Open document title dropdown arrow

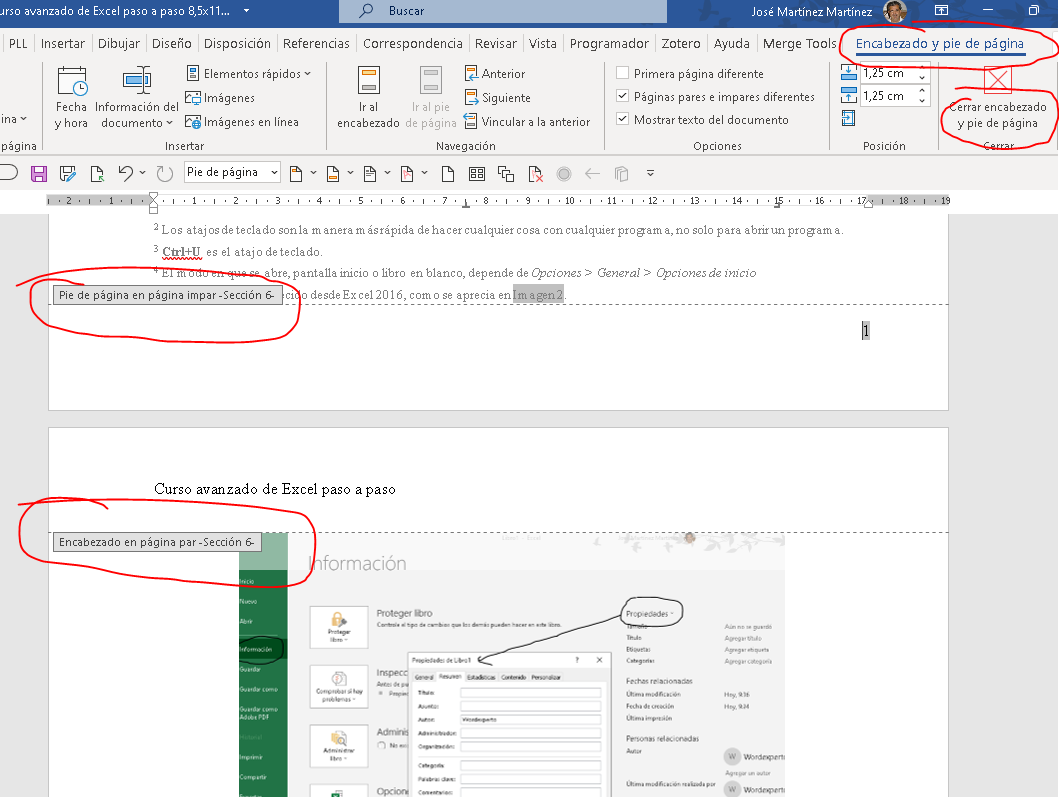[247, 11]
